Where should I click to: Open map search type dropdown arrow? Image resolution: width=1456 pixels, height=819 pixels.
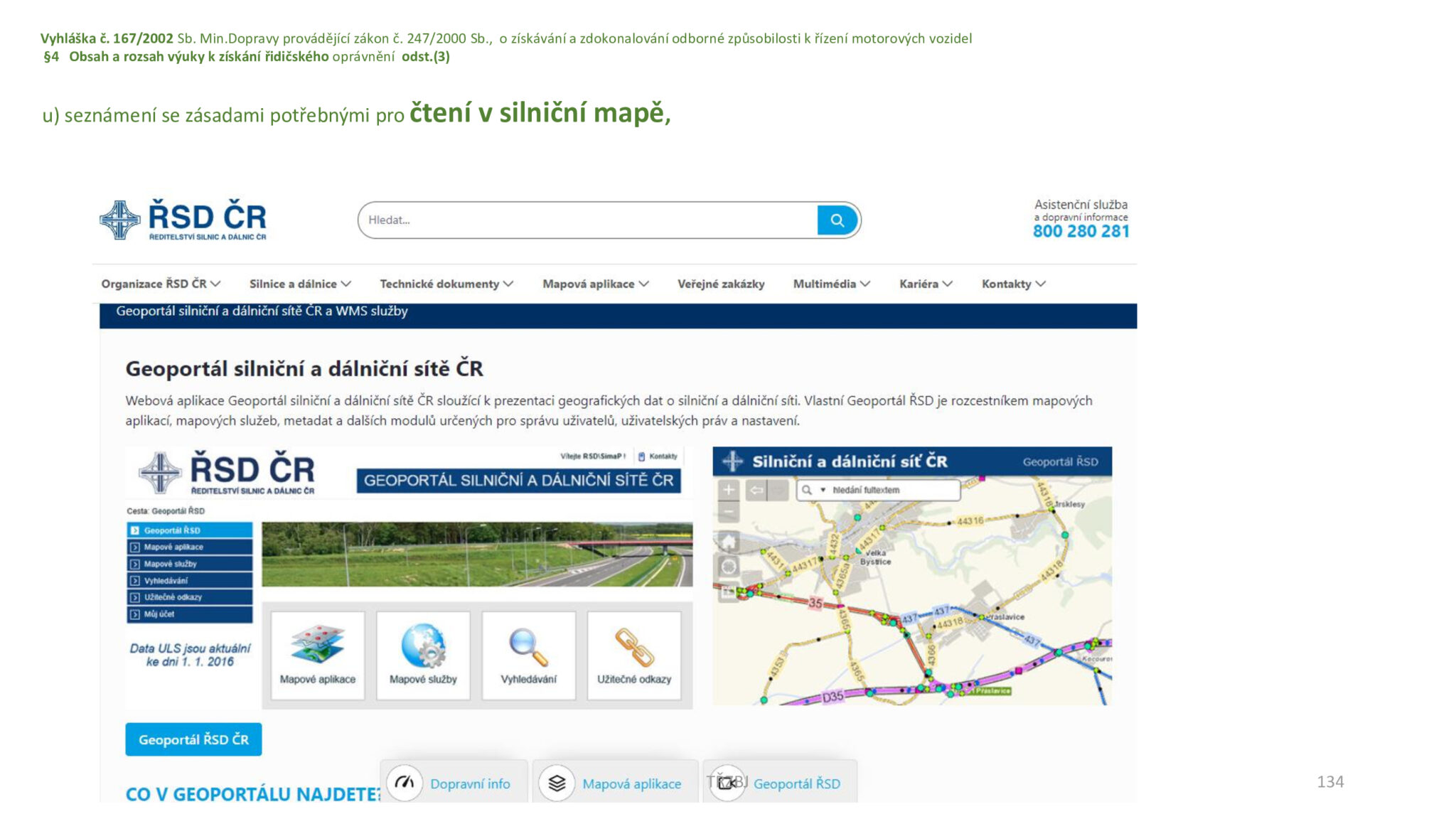tap(823, 490)
